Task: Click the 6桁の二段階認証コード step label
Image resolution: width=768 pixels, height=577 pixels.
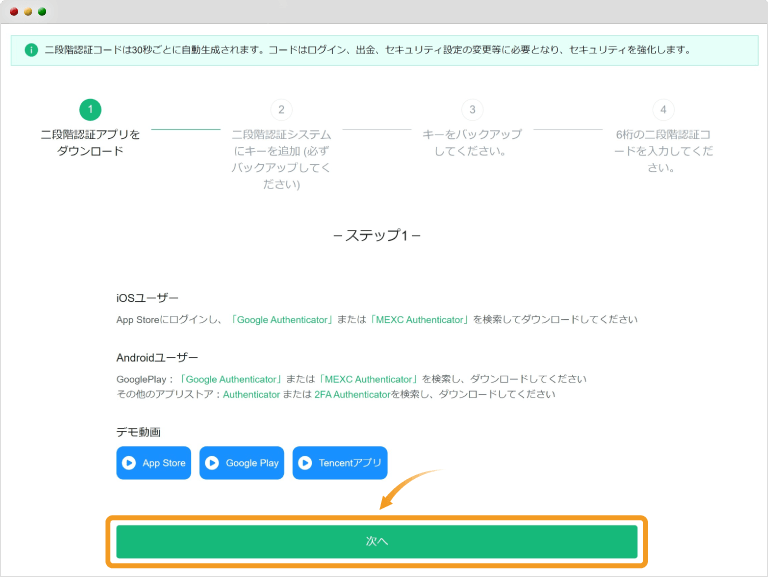Action: coord(663,151)
